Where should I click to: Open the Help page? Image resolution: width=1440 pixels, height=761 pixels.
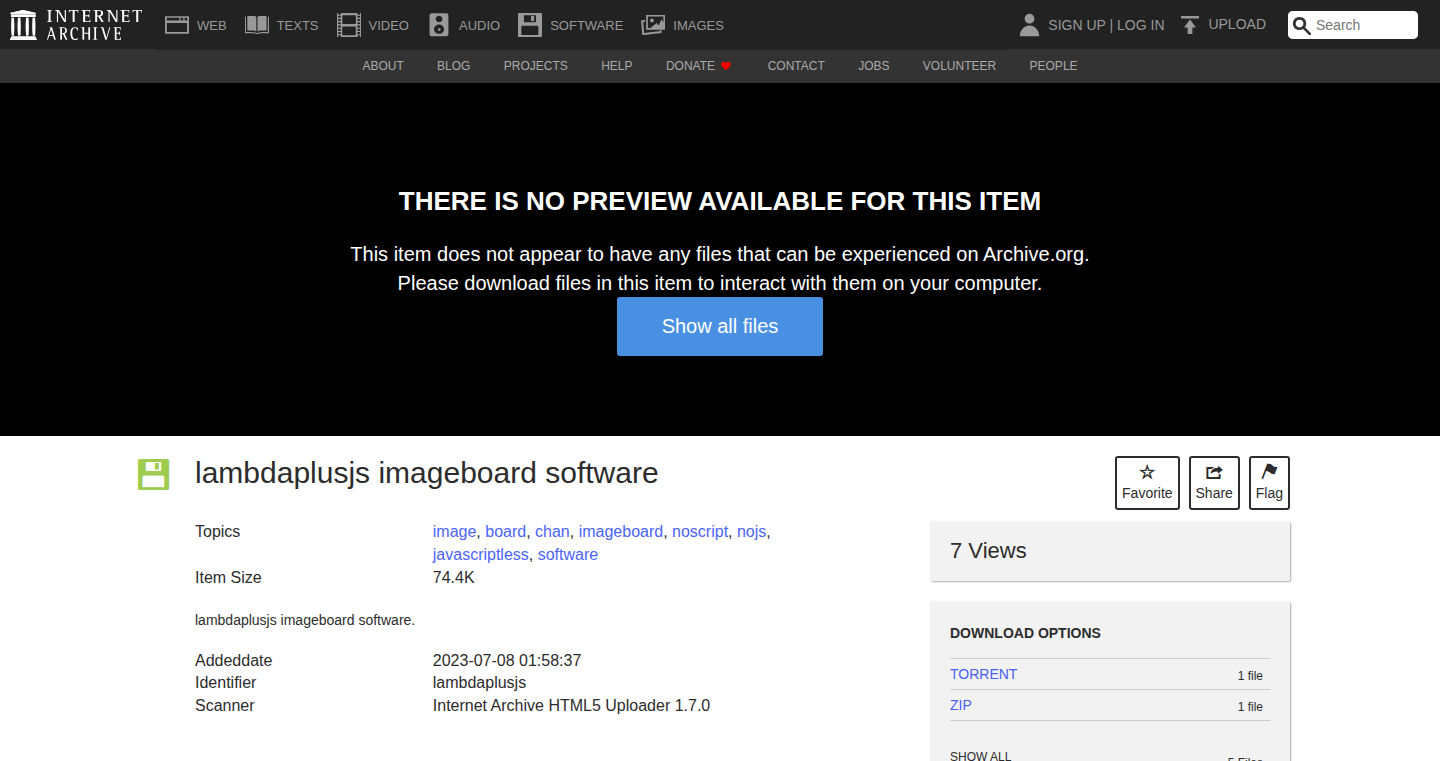tap(616, 66)
